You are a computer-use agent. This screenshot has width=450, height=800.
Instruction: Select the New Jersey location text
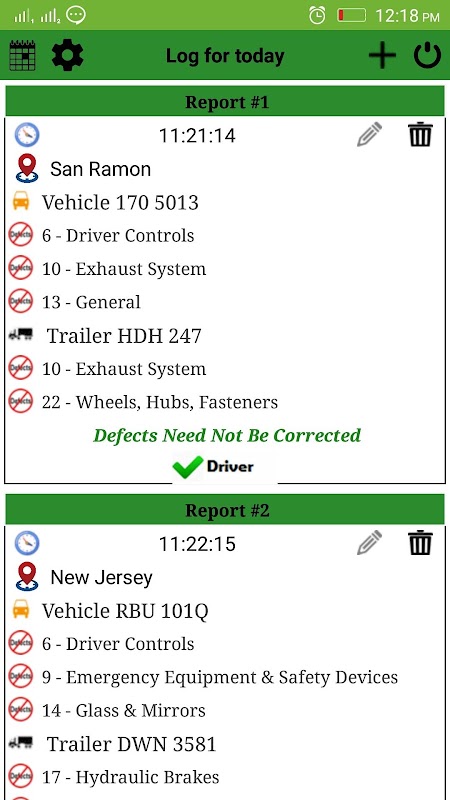pyautogui.click(x=102, y=578)
